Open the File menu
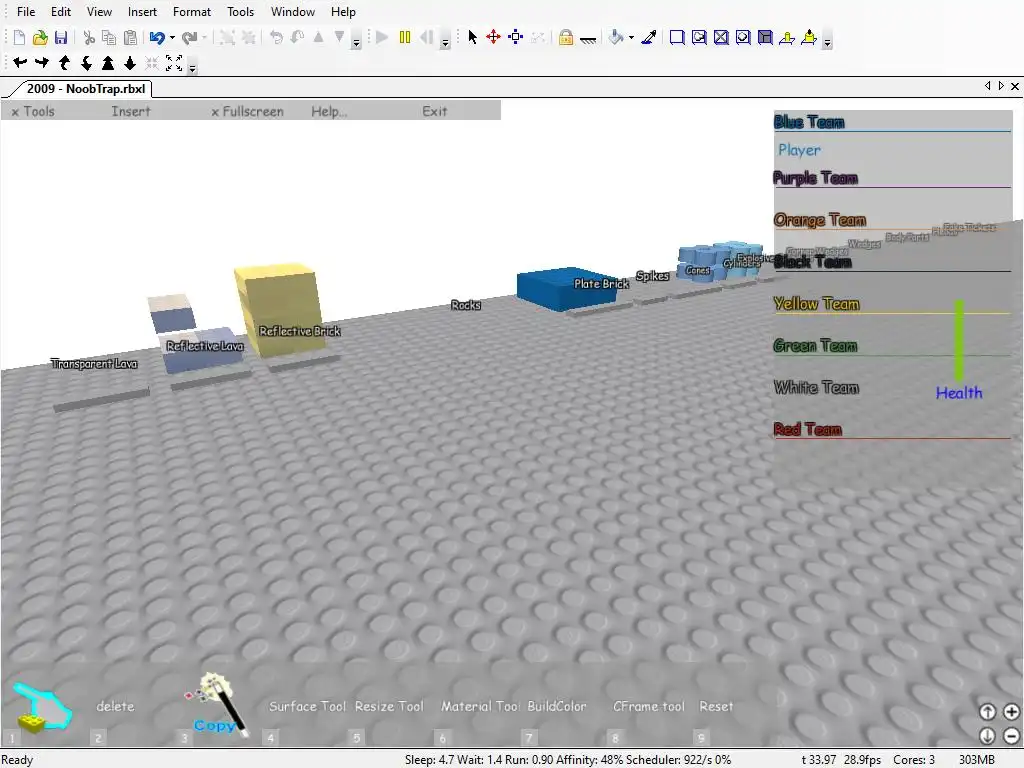This screenshot has width=1024, height=768. (26, 12)
